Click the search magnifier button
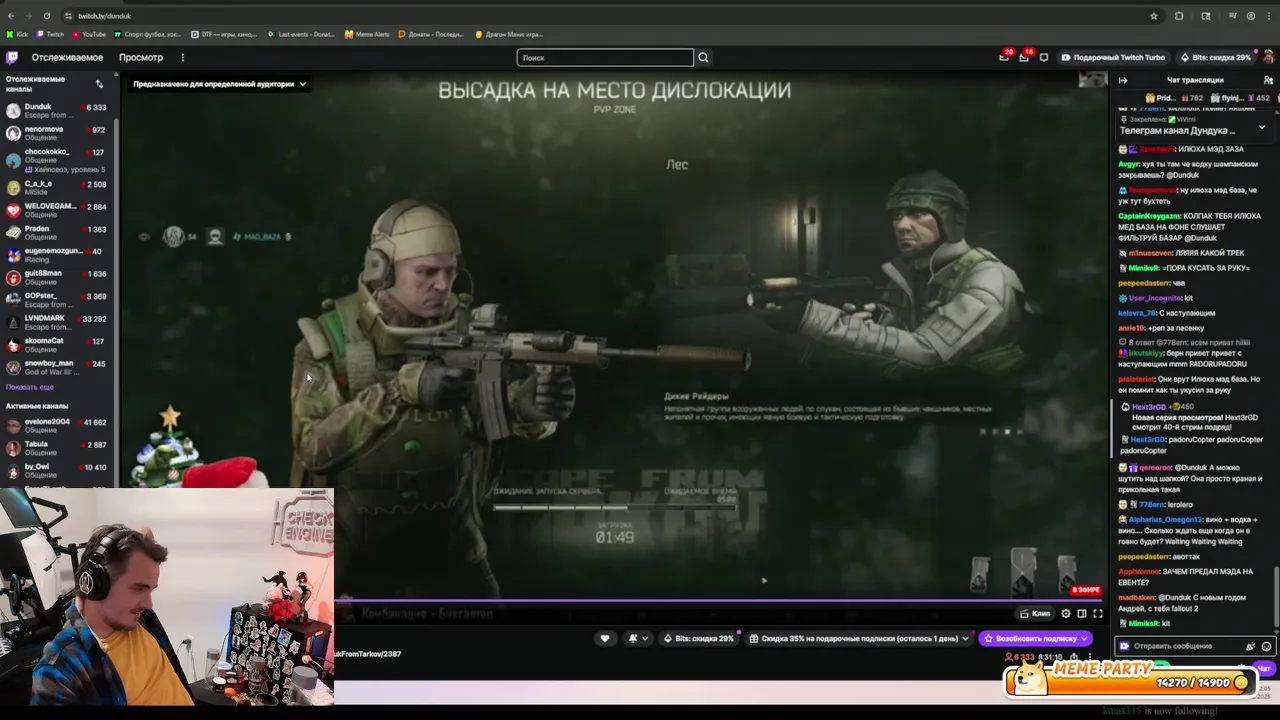 703,57
